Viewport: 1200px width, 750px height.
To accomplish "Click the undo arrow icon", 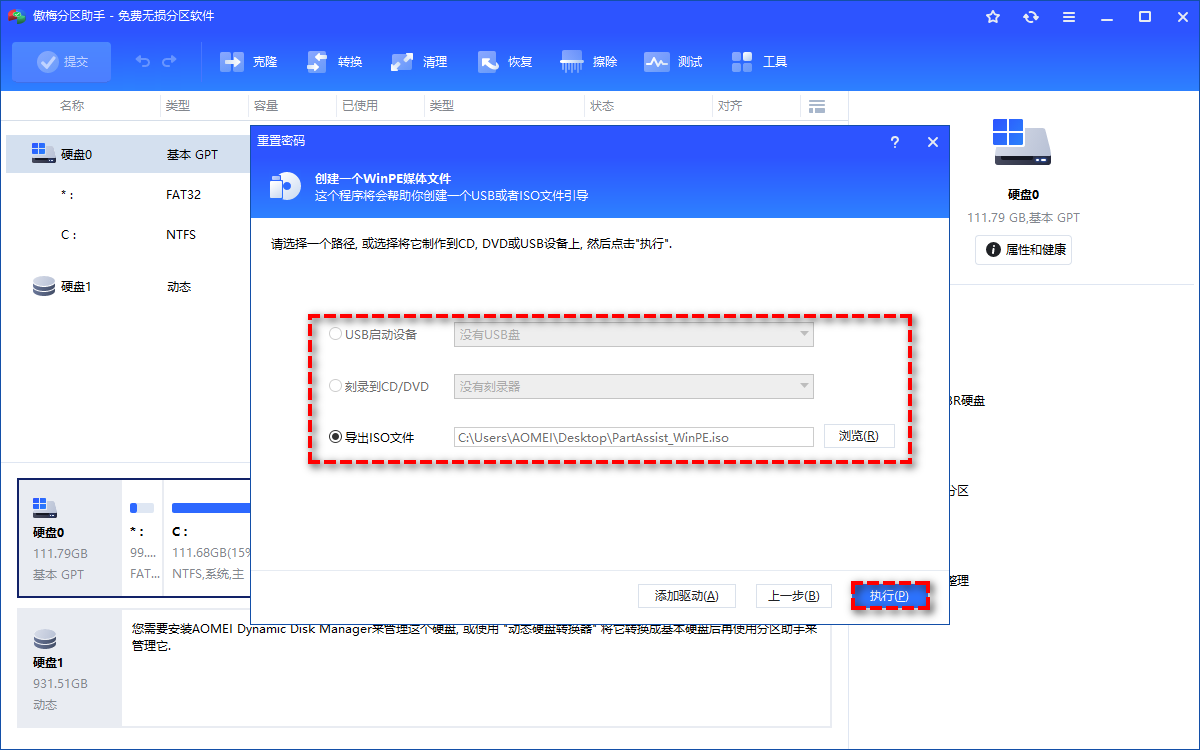I will [x=143, y=61].
